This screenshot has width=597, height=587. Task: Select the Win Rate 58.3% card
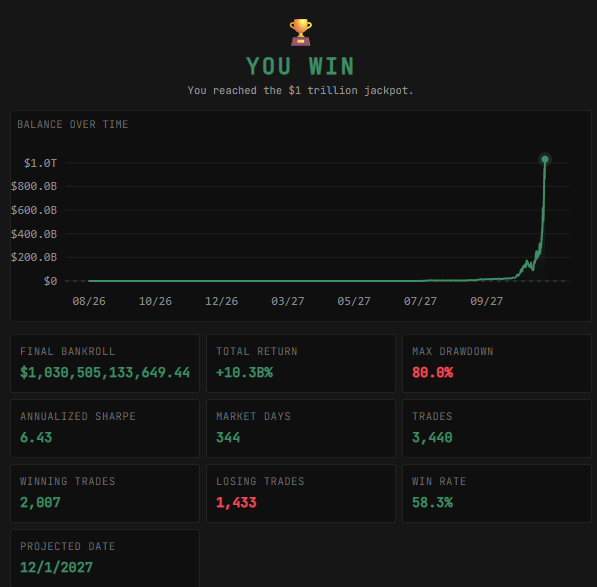(497, 493)
